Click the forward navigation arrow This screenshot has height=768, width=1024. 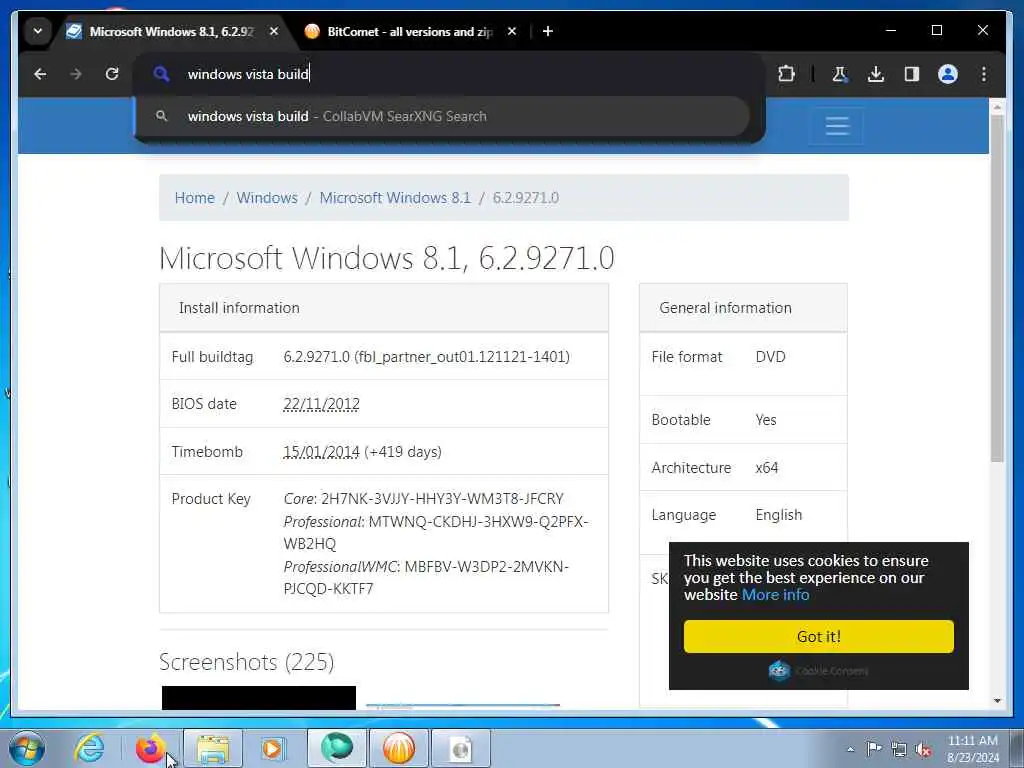pos(76,74)
